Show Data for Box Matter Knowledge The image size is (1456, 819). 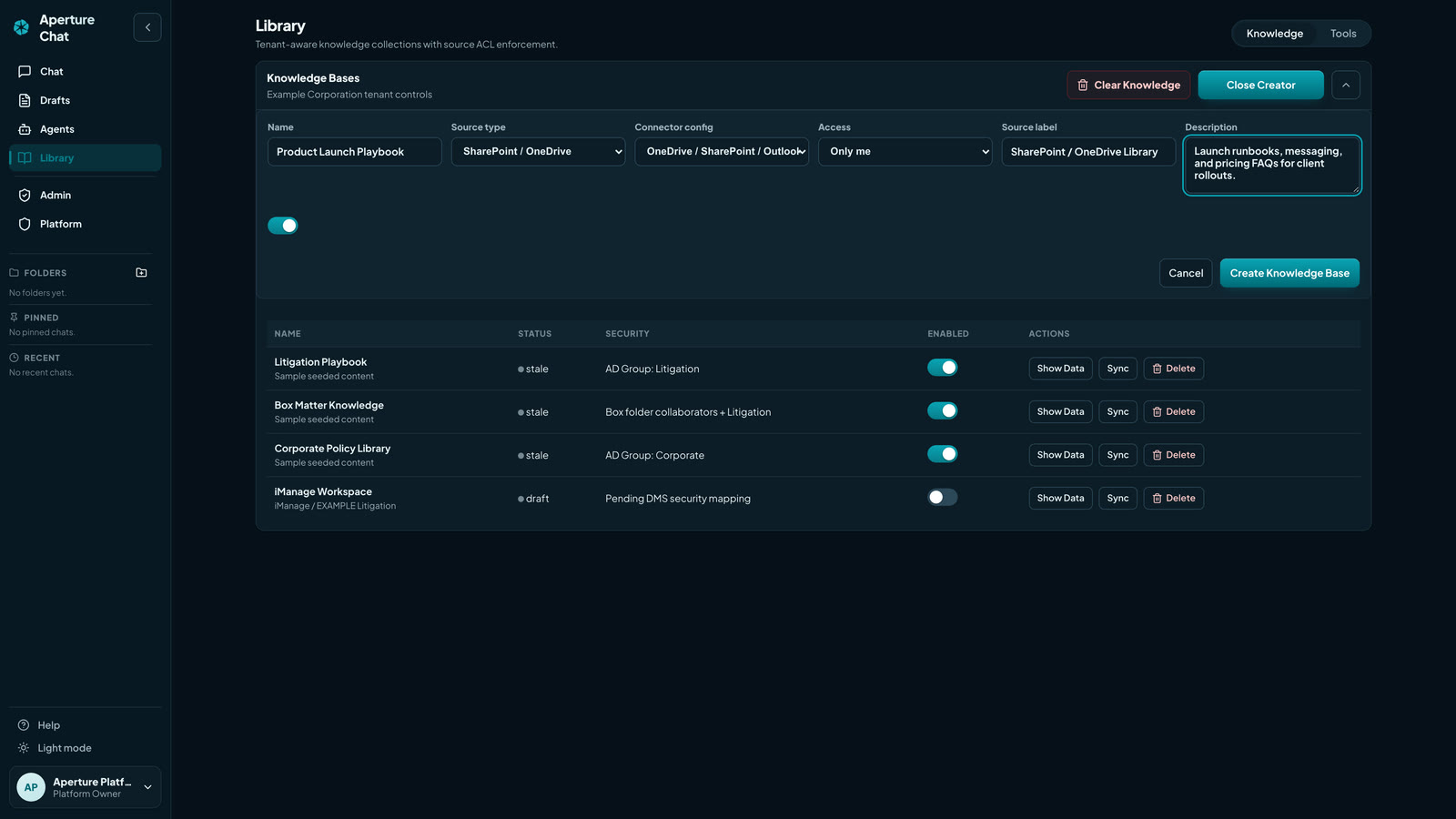(1060, 412)
